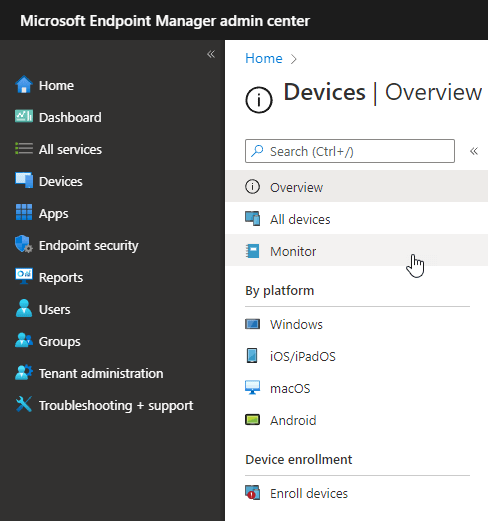Viewport: 488px width, 521px height.
Task: Select the All services list icon
Action: tap(24, 148)
